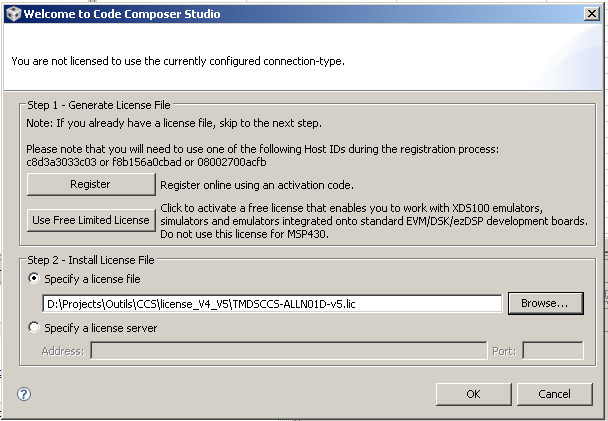Click the Step 1 - Generate License File heading
Viewport: 608px width, 421px height.
coord(98,105)
